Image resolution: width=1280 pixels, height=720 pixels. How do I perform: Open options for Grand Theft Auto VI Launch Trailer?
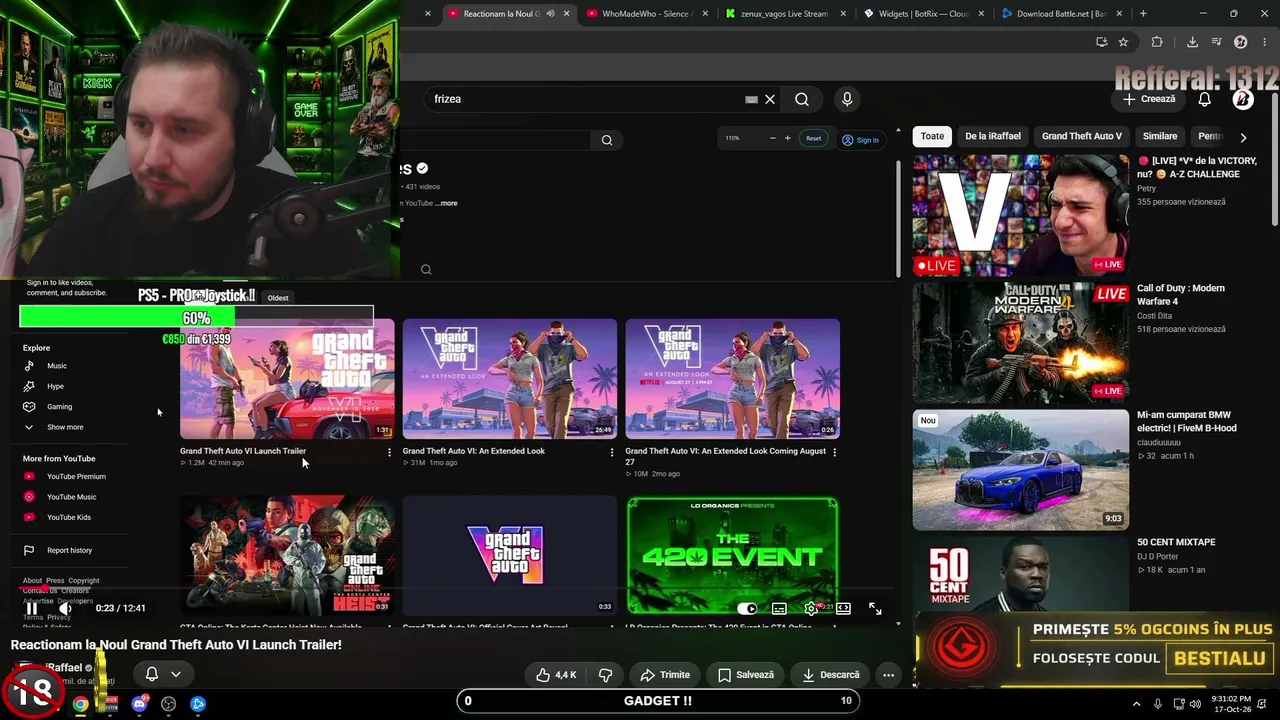point(389,452)
